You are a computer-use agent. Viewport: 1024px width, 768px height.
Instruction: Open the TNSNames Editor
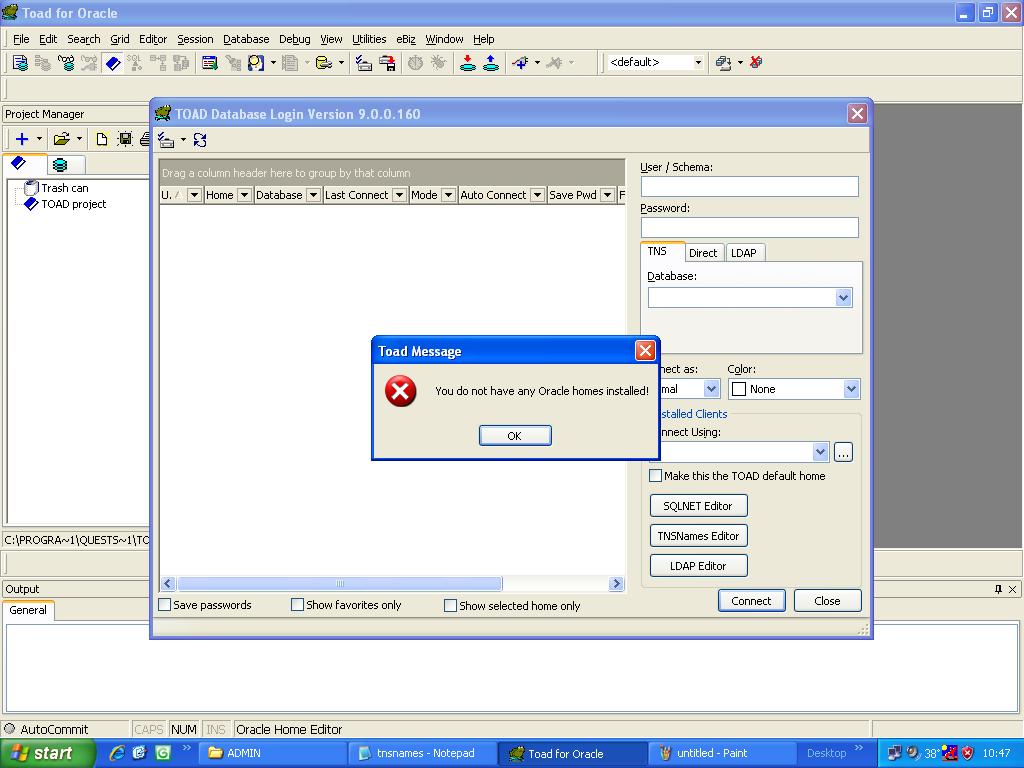pos(698,536)
